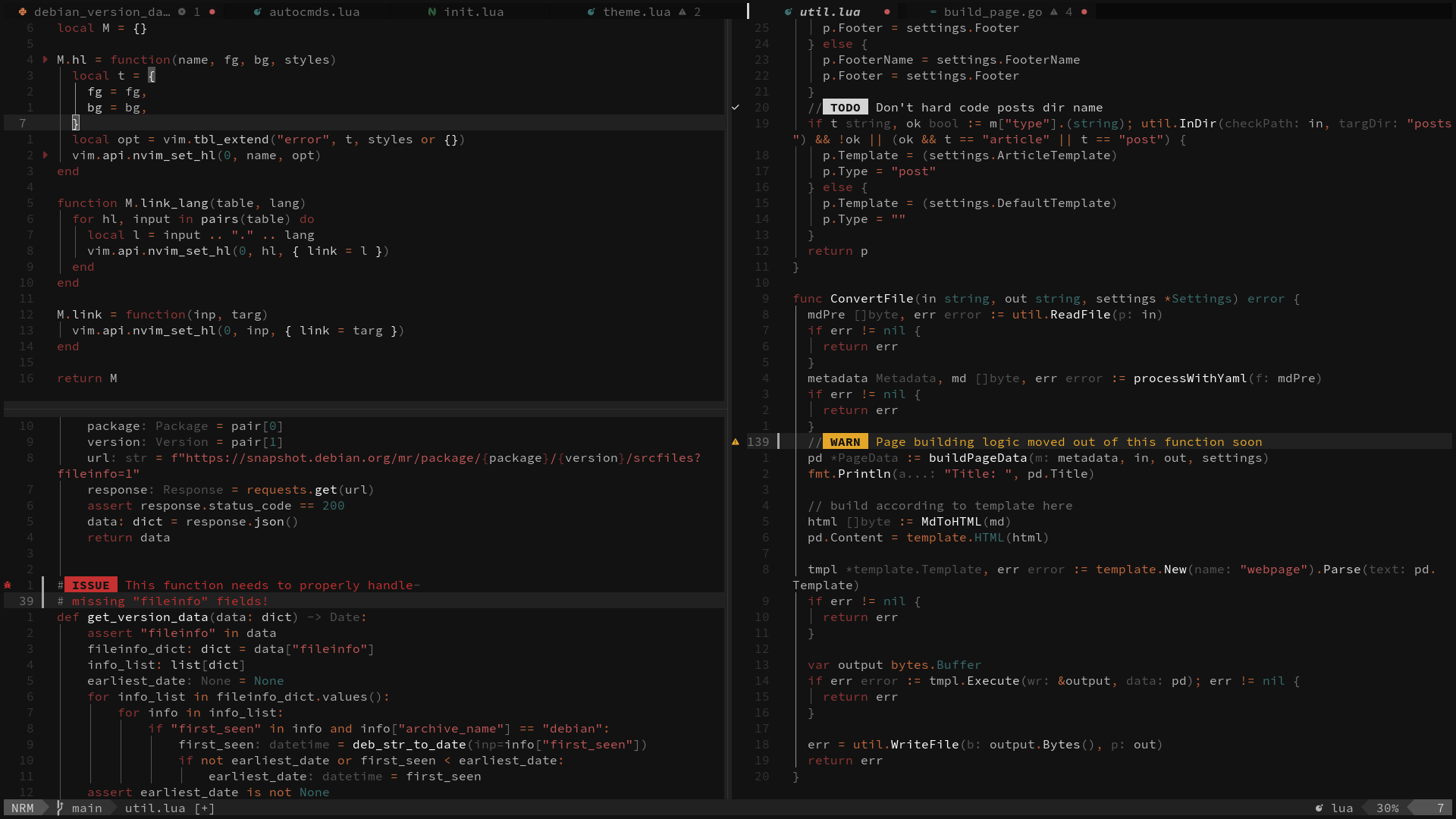Click the warning triangle next to line 139
The height and width of the screenshot is (819, 1456).
click(736, 441)
